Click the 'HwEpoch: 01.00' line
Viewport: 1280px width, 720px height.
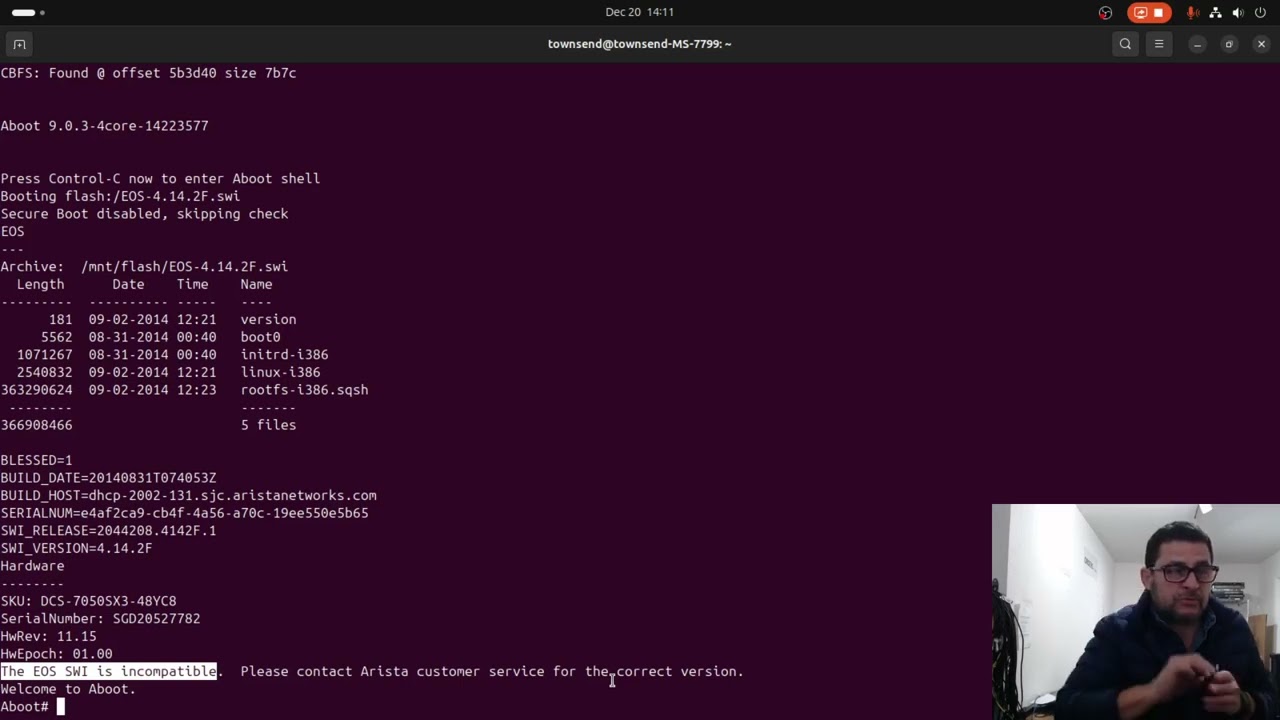(56, 654)
